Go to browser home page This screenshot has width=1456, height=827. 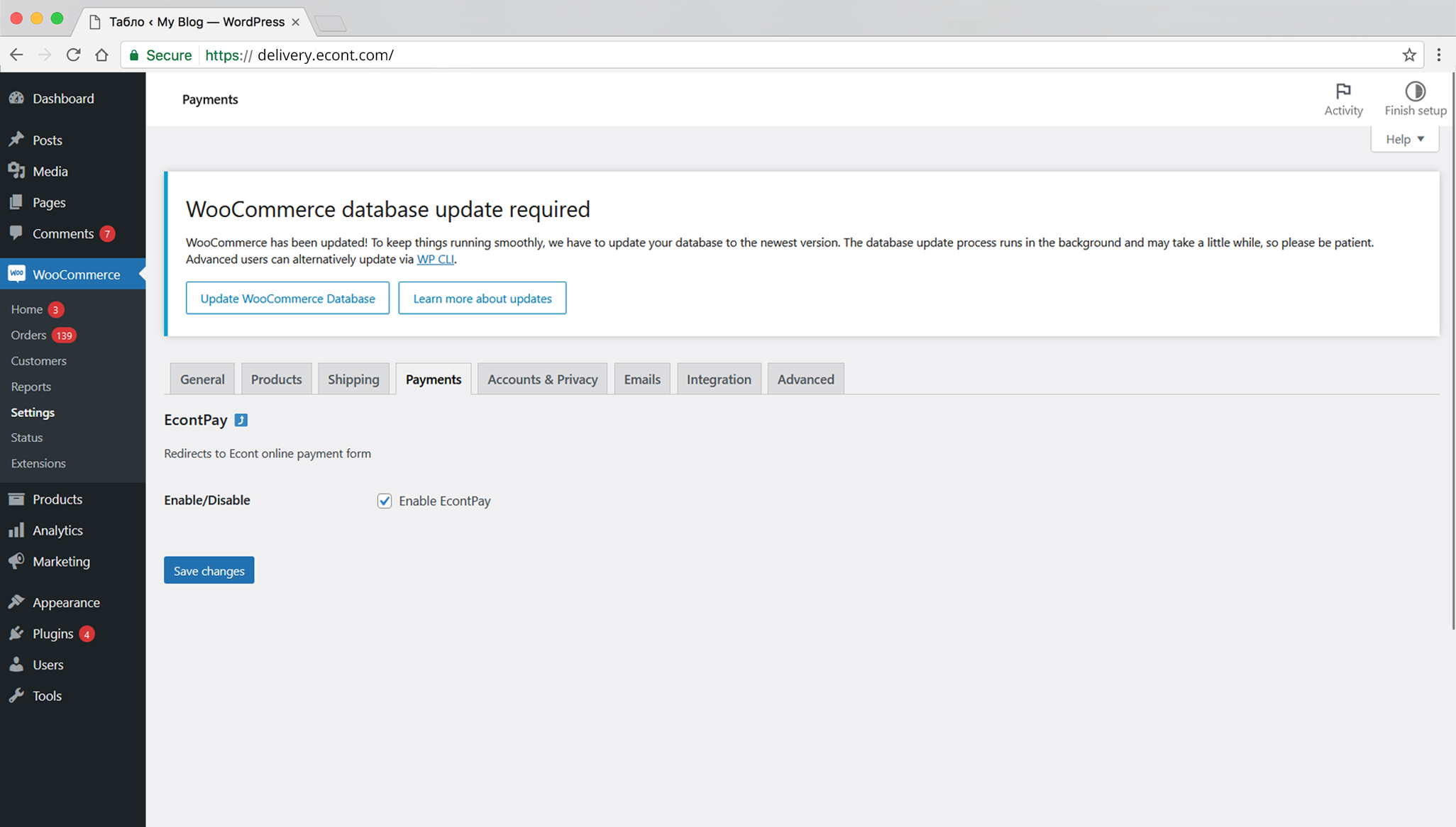[x=101, y=55]
